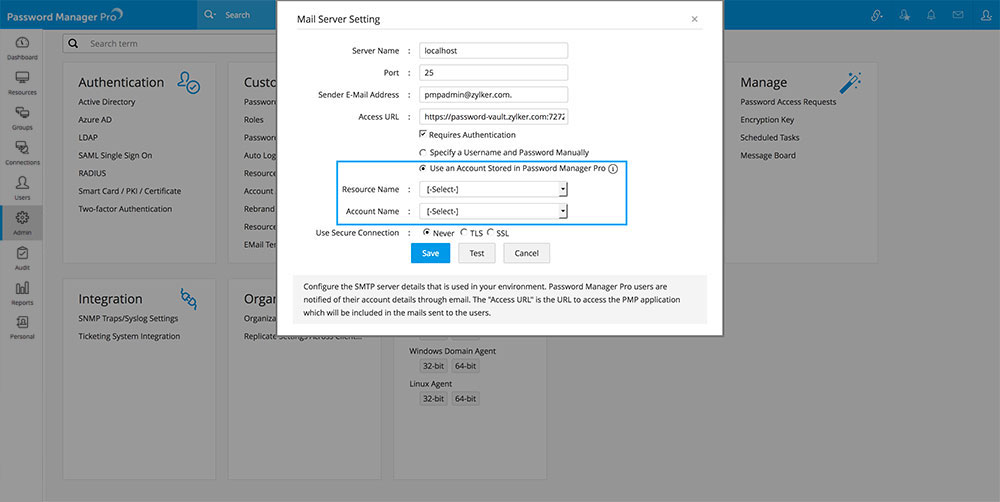Click the Test button

[x=477, y=253]
